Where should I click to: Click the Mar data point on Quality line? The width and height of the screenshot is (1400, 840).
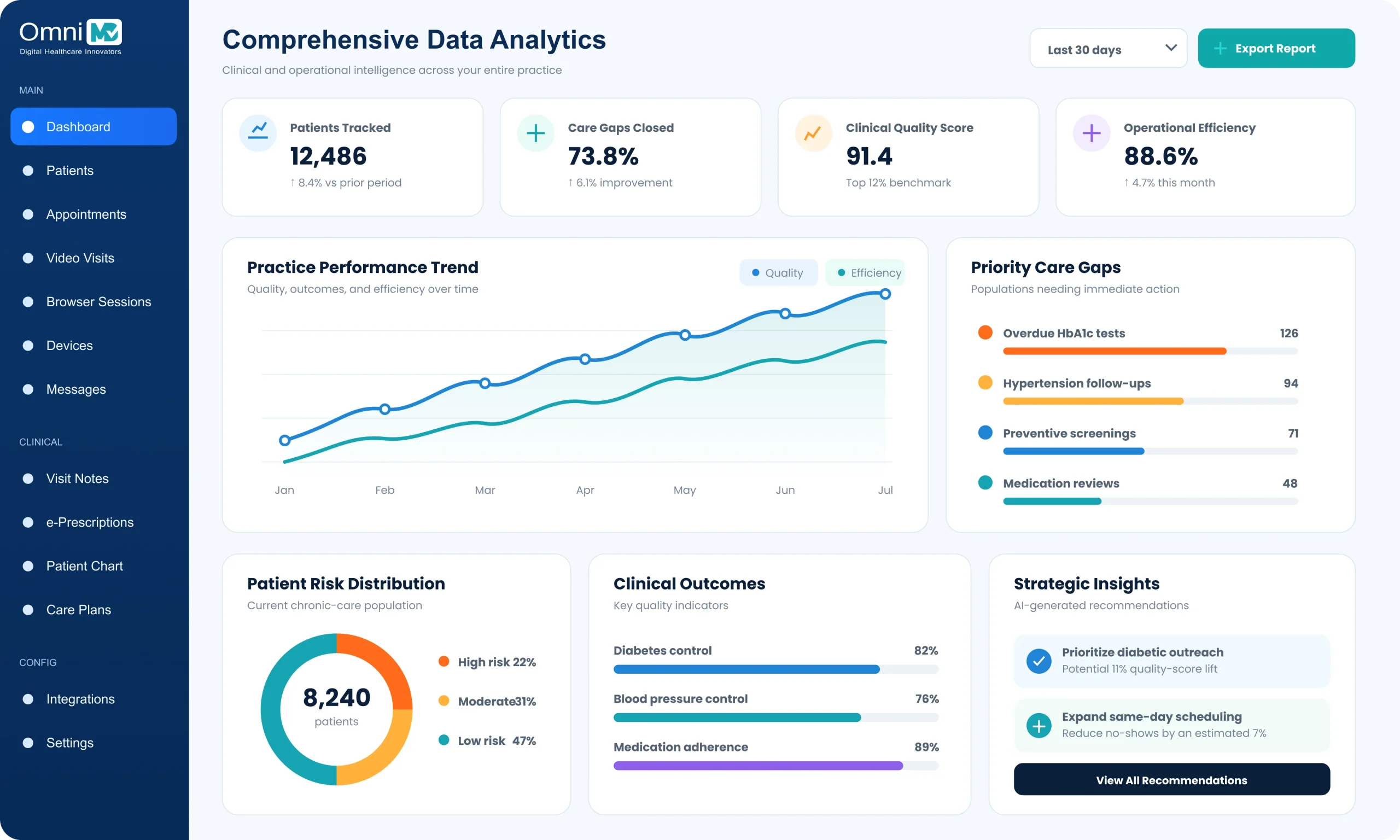click(485, 383)
